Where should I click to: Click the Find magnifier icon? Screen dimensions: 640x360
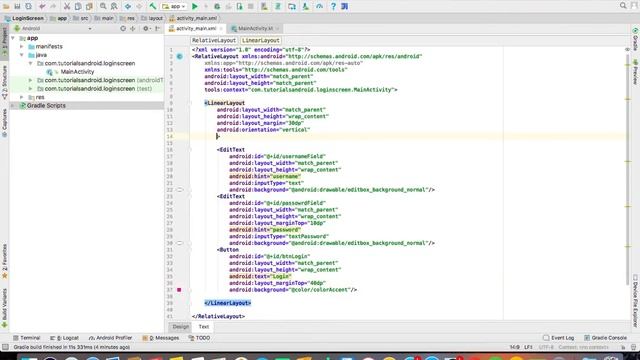tap(103, 6)
